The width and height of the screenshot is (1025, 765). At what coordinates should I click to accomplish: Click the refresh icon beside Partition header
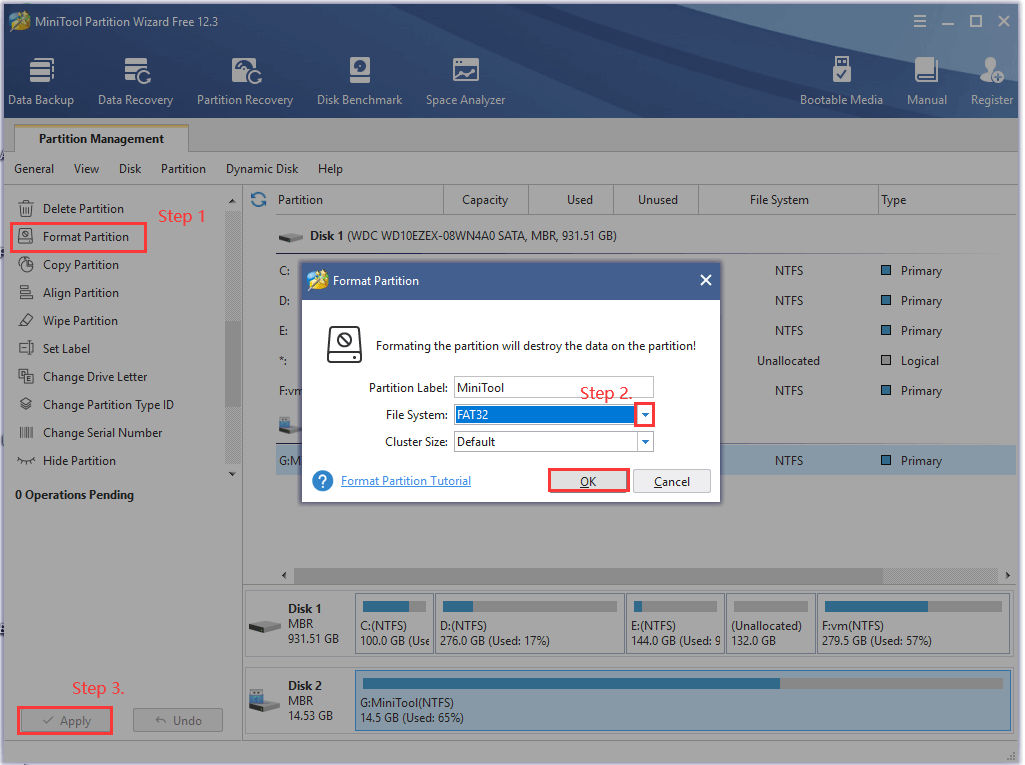click(259, 199)
